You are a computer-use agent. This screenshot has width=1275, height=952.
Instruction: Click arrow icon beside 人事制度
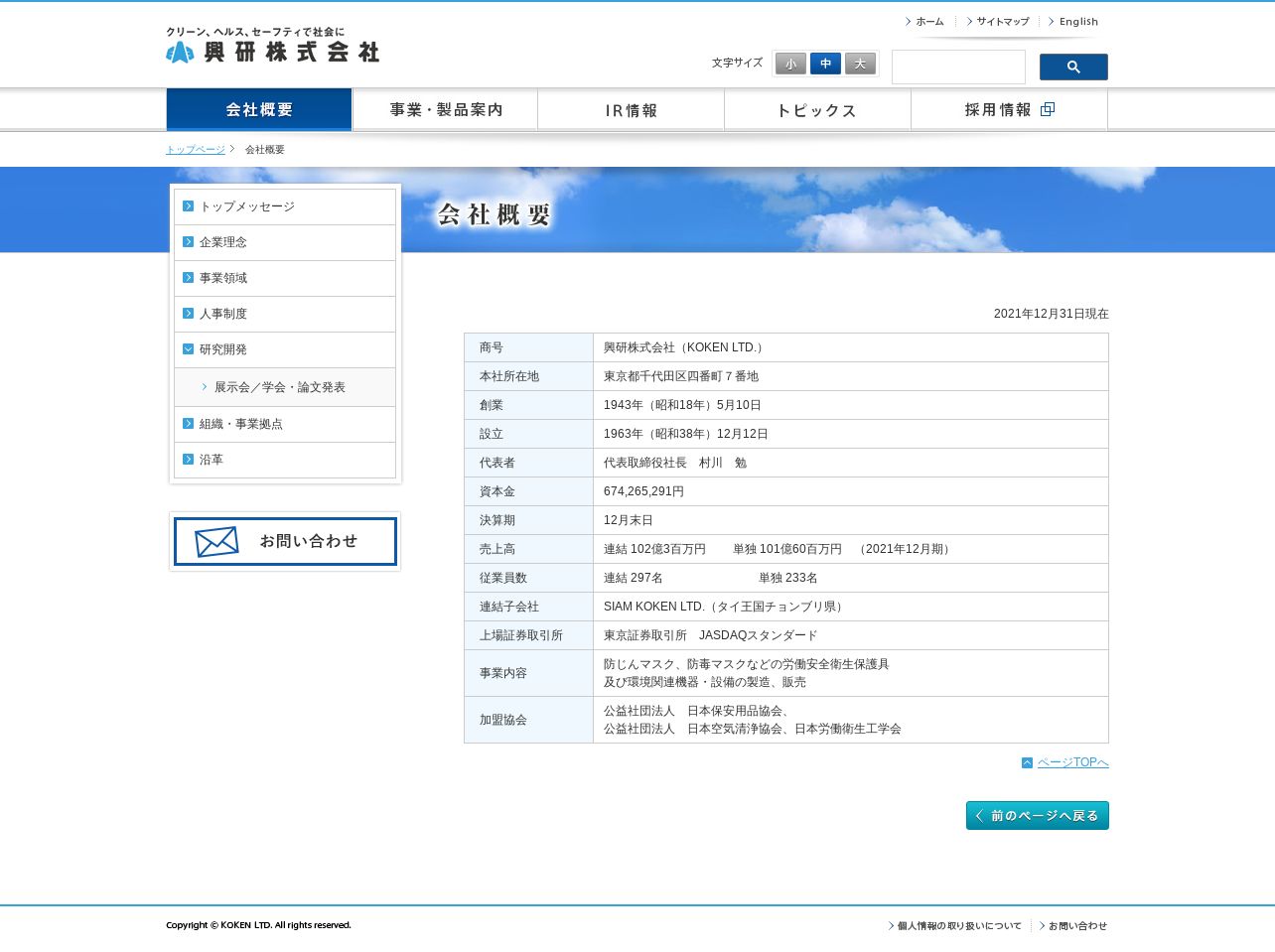click(x=188, y=313)
